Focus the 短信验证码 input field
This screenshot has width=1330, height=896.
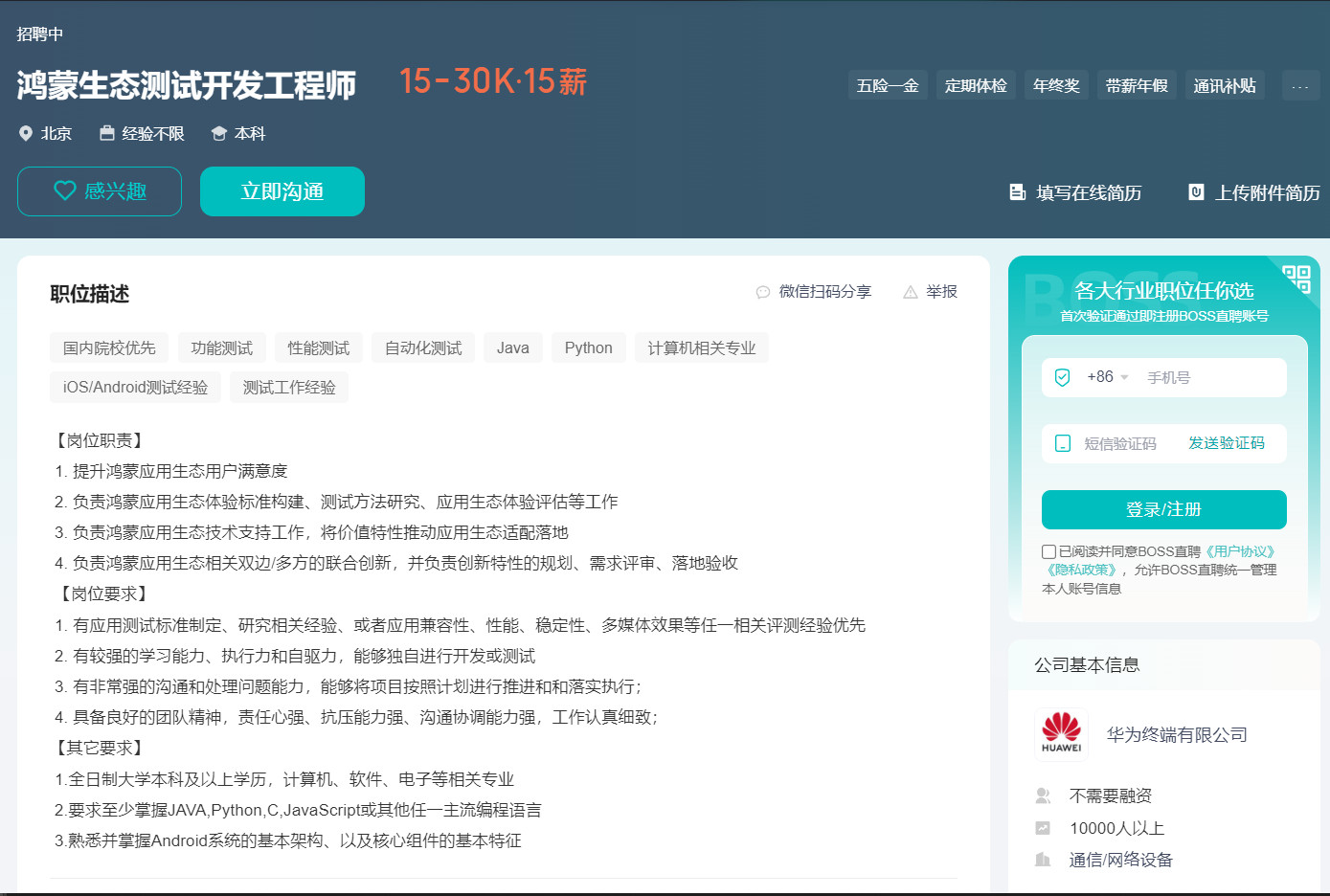(x=1120, y=443)
